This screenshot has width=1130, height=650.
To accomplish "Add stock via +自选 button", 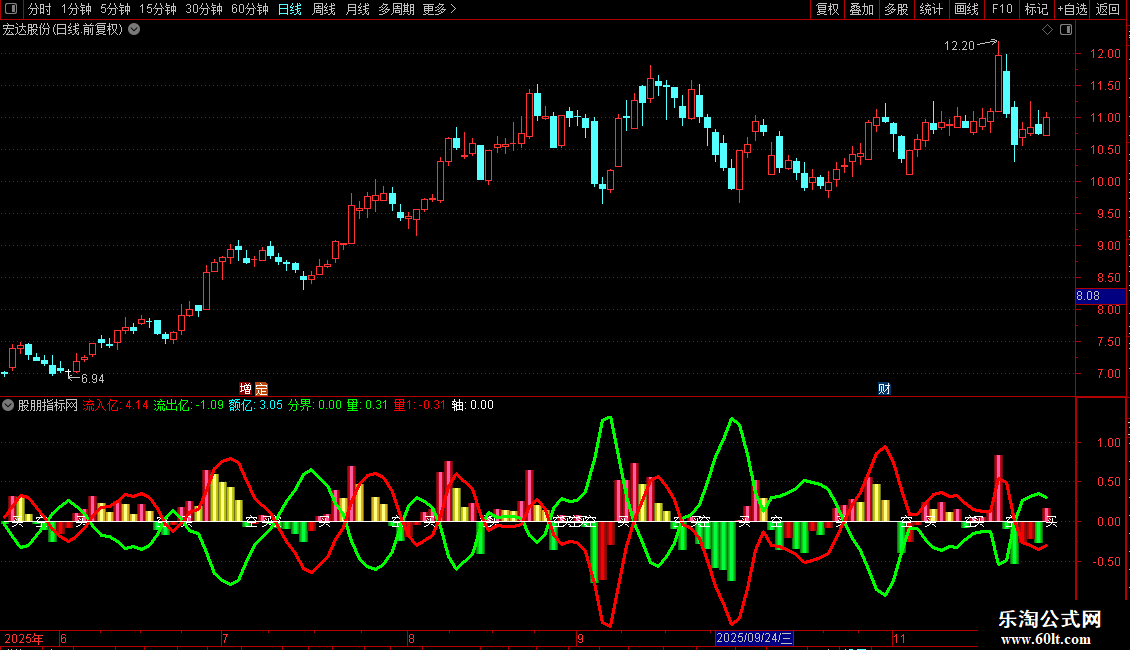I will 1072,9.
